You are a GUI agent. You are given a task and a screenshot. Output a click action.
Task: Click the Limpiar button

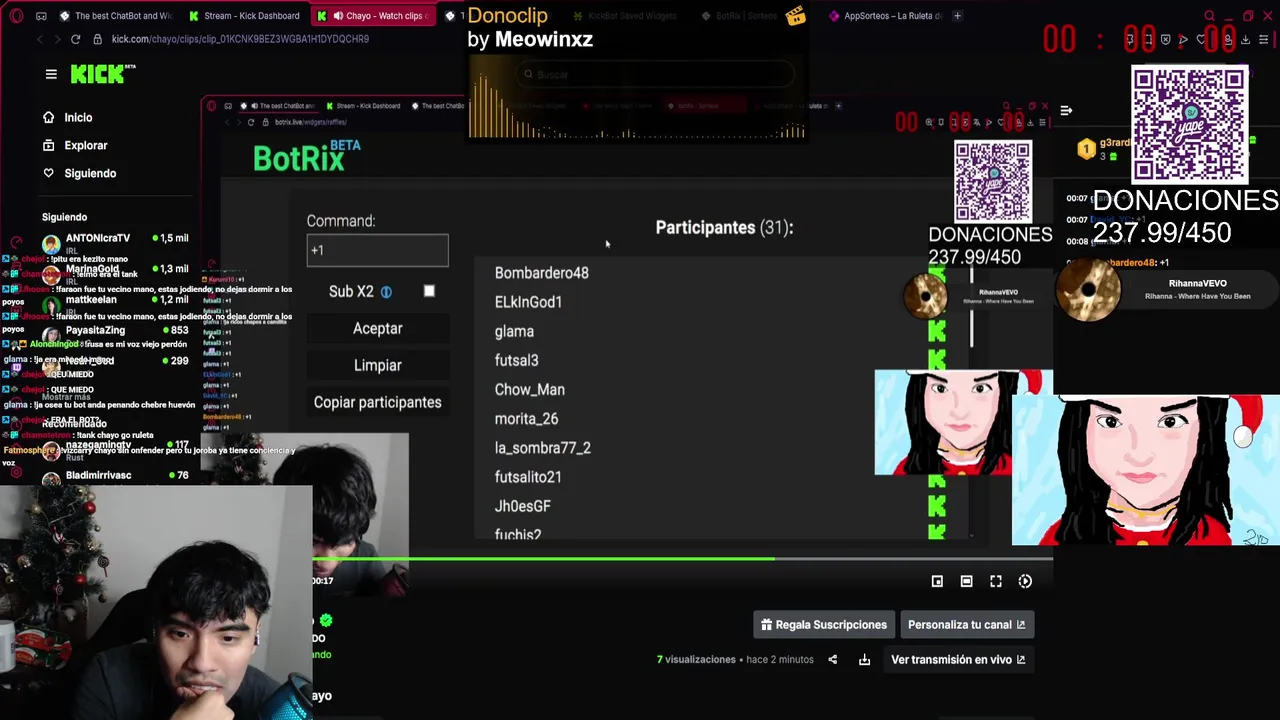pyautogui.click(x=377, y=365)
